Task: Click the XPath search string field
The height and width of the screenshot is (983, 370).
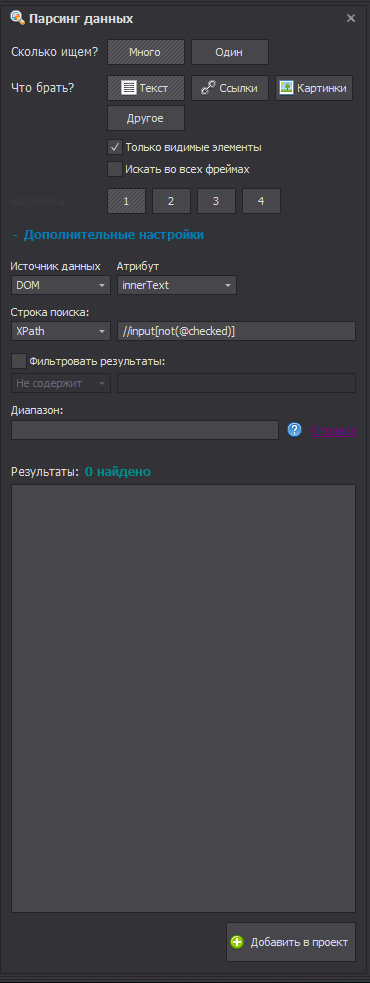Action: [236, 331]
